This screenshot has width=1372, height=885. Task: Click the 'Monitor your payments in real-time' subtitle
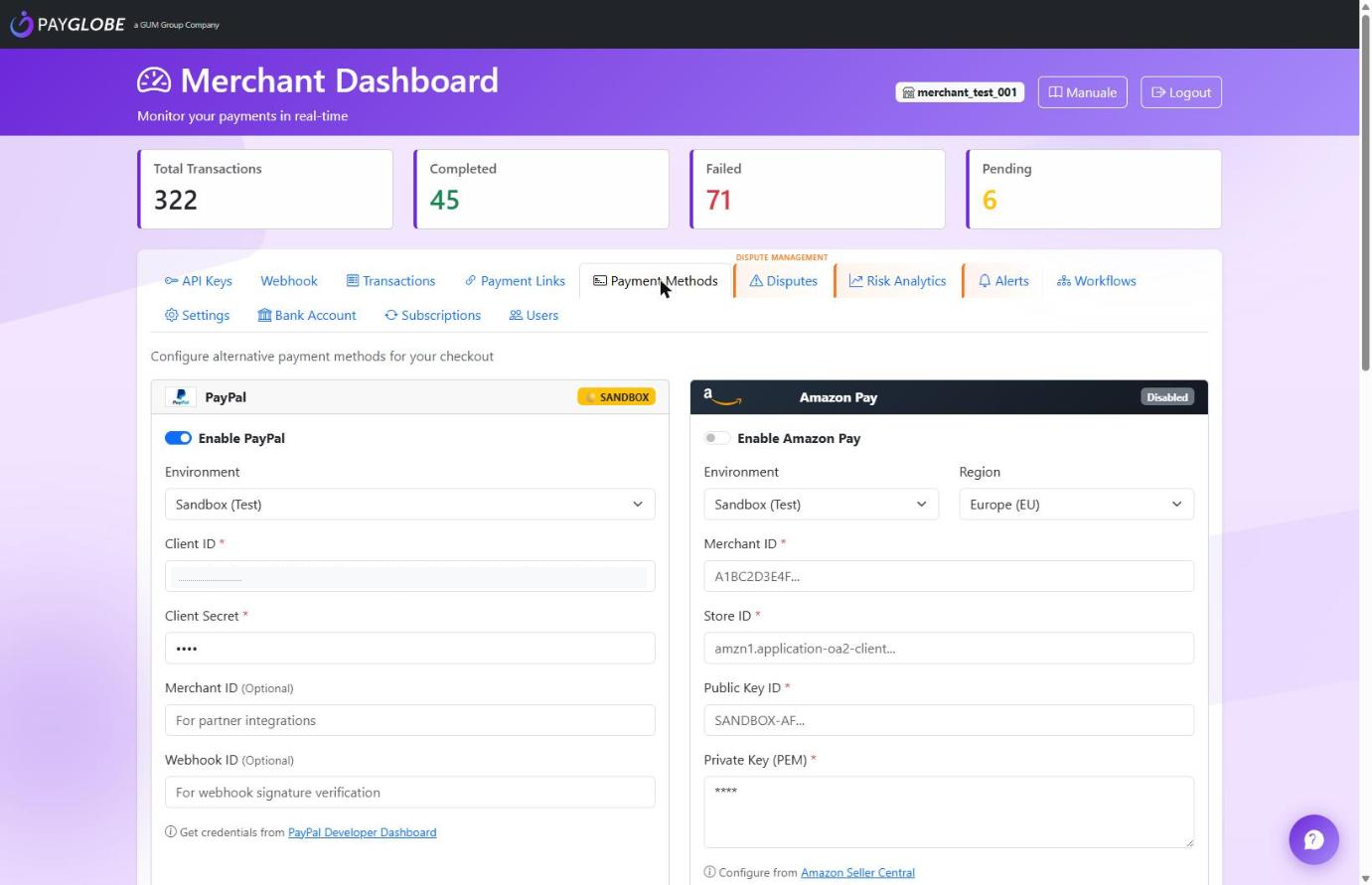[242, 116]
